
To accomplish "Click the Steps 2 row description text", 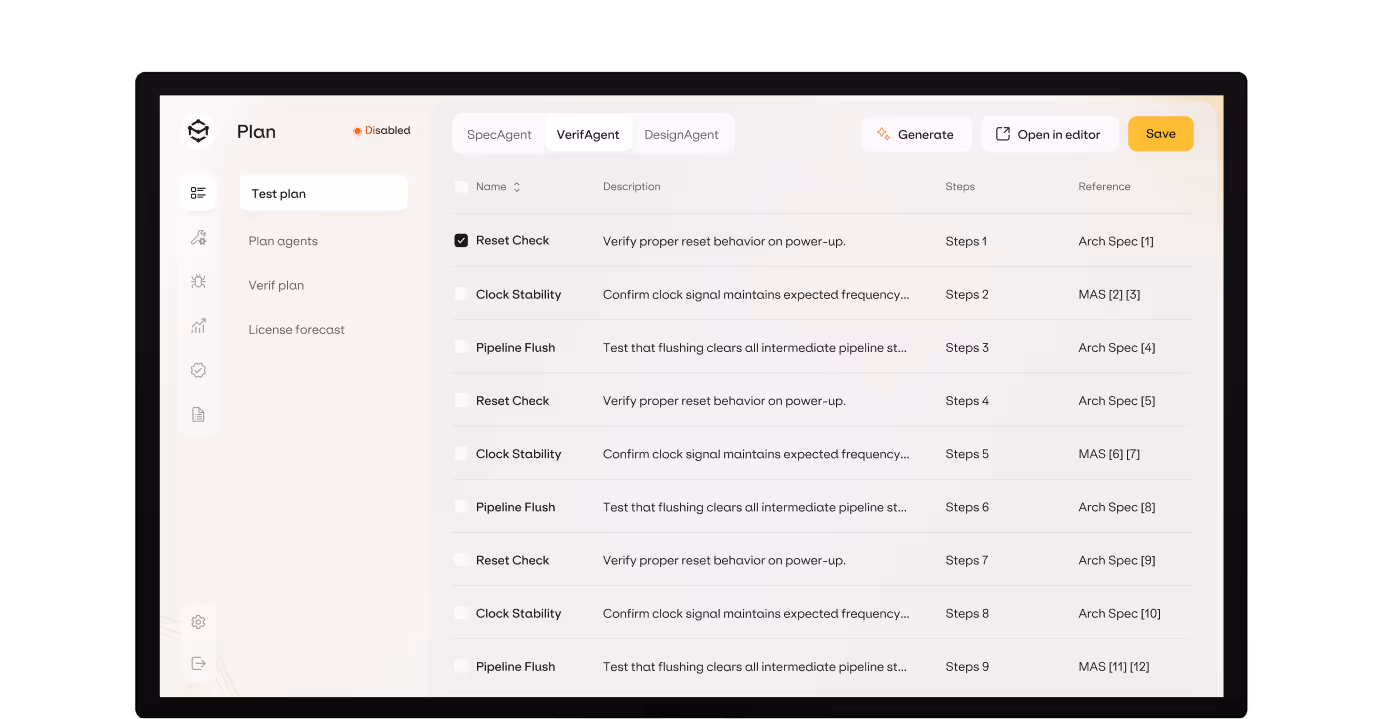I will tap(756, 294).
